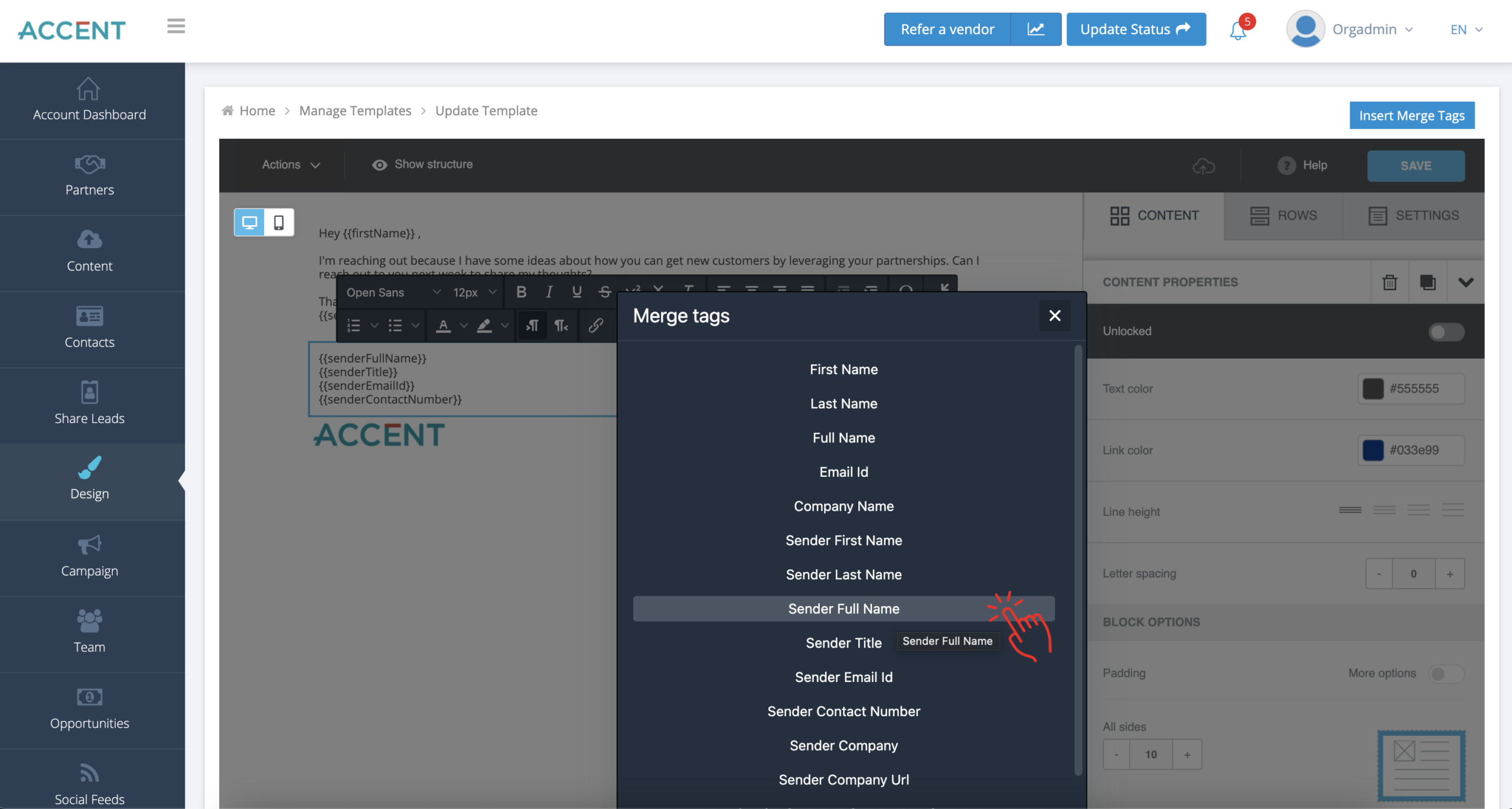Apply strikethrough formatting
Image resolution: width=1512 pixels, height=809 pixels.
tap(604, 292)
